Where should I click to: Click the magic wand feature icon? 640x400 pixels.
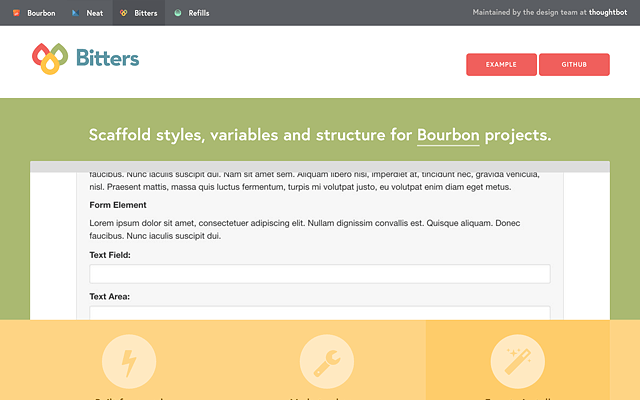pyautogui.click(x=518, y=362)
